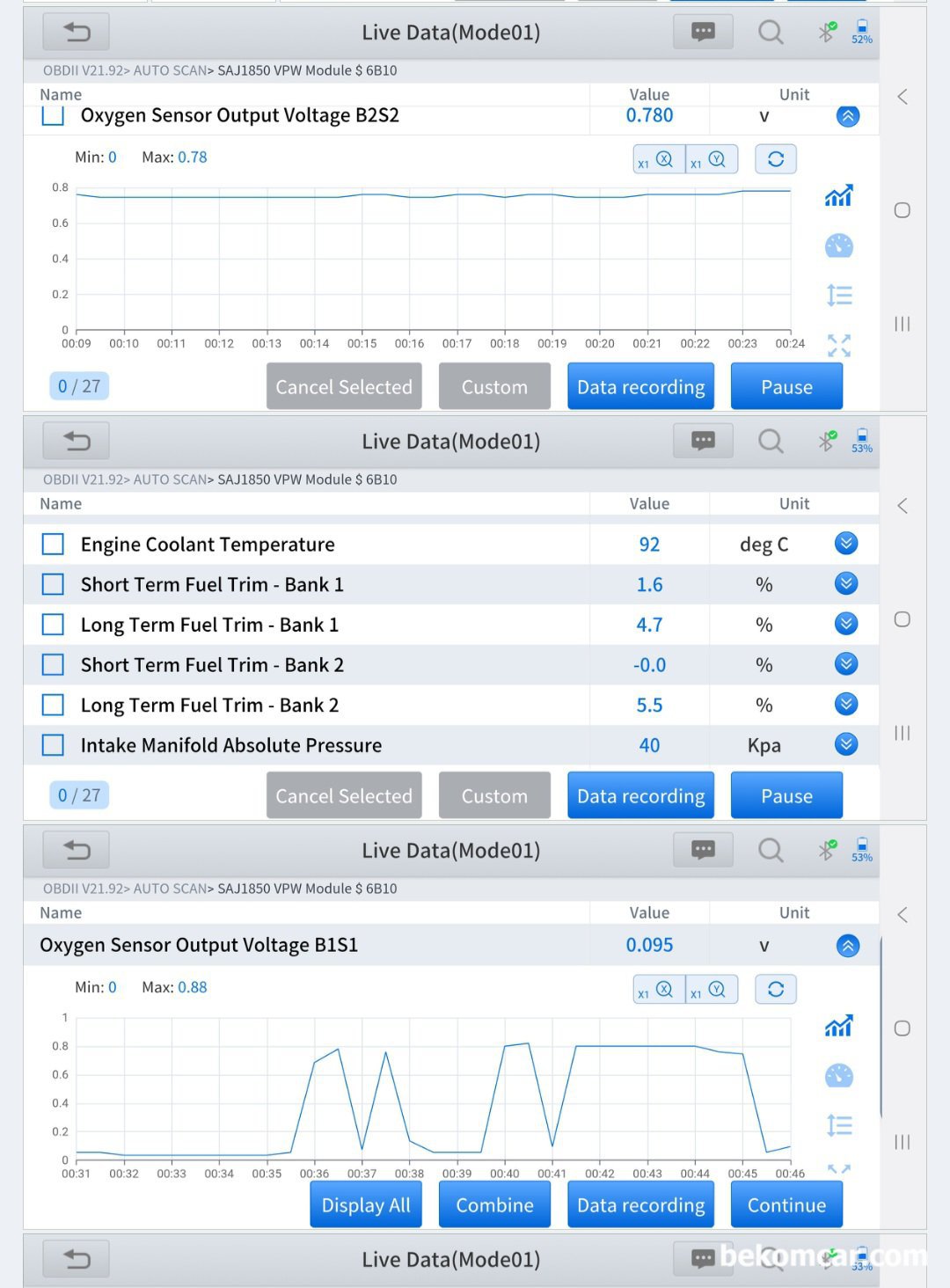Select the Intake Manifold Absolute Pressure checkbox
The width and height of the screenshot is (950, 1288).
pos(53,745)
